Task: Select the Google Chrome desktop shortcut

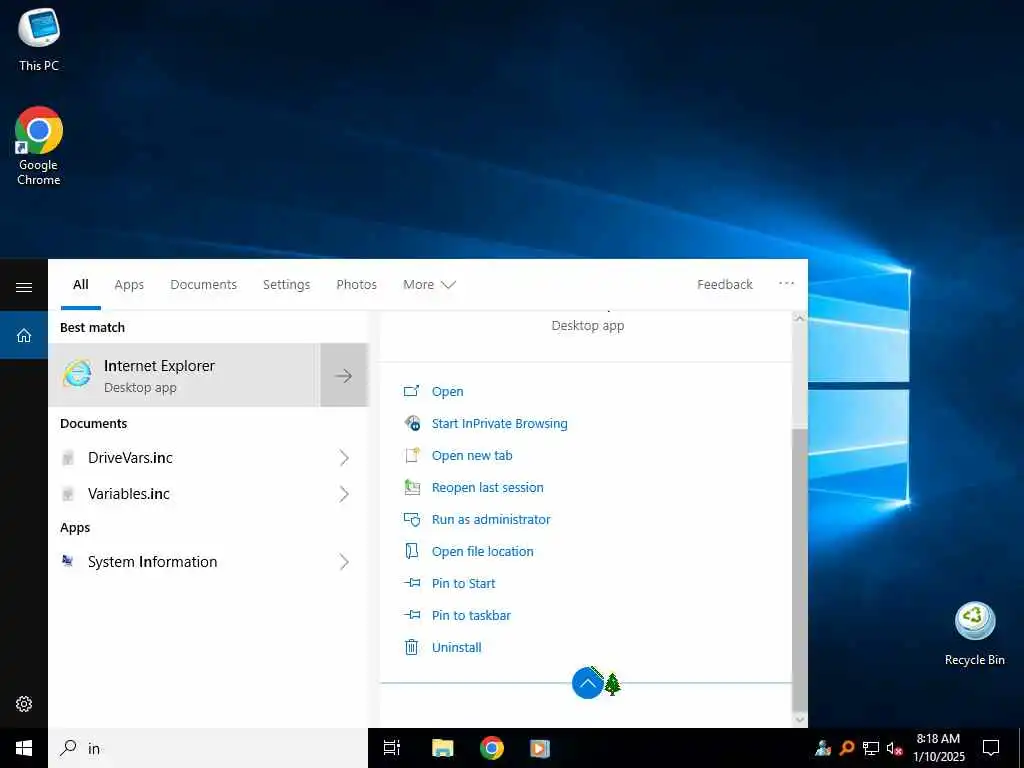Action: pos(39,146)
